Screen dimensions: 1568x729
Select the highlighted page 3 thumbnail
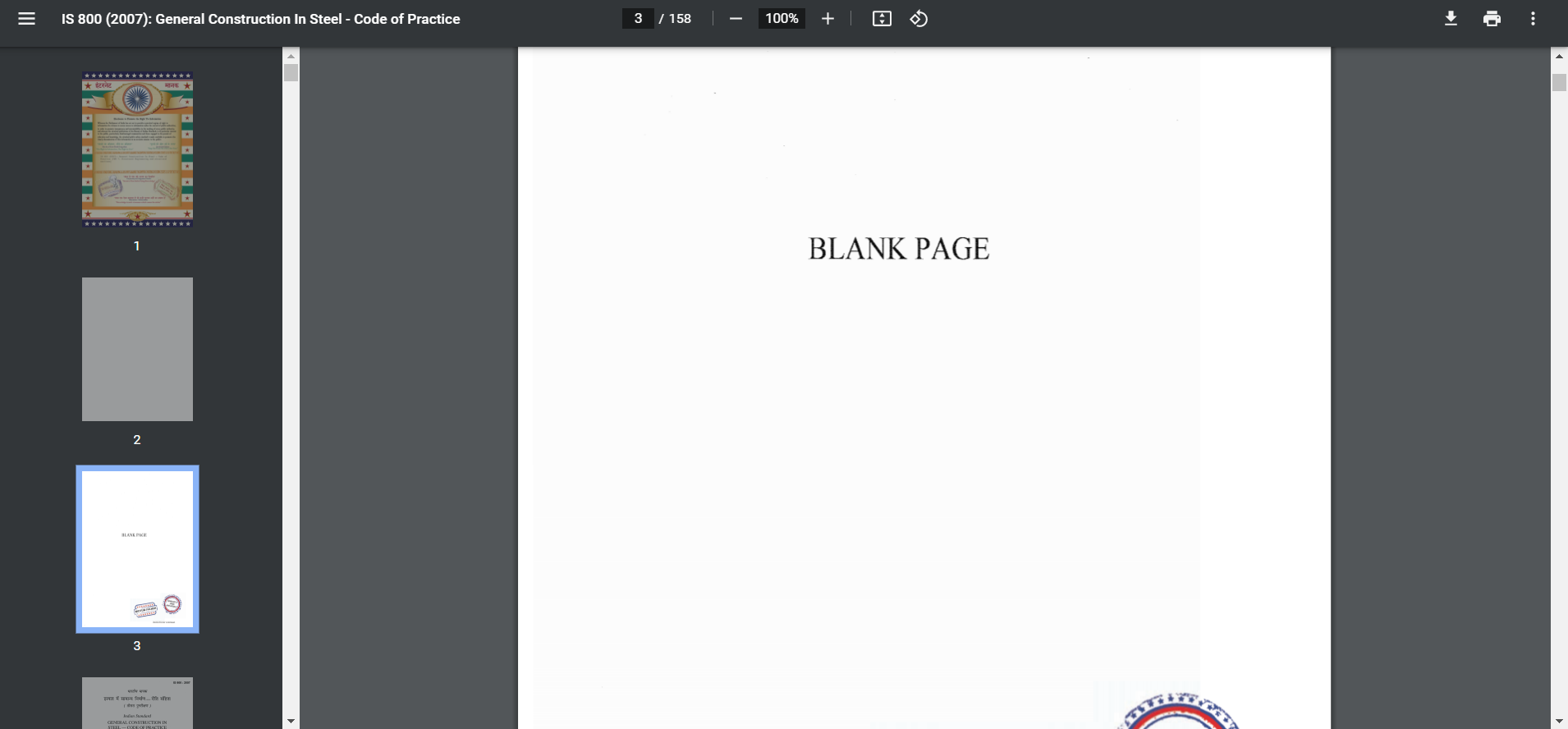[137, 549]
